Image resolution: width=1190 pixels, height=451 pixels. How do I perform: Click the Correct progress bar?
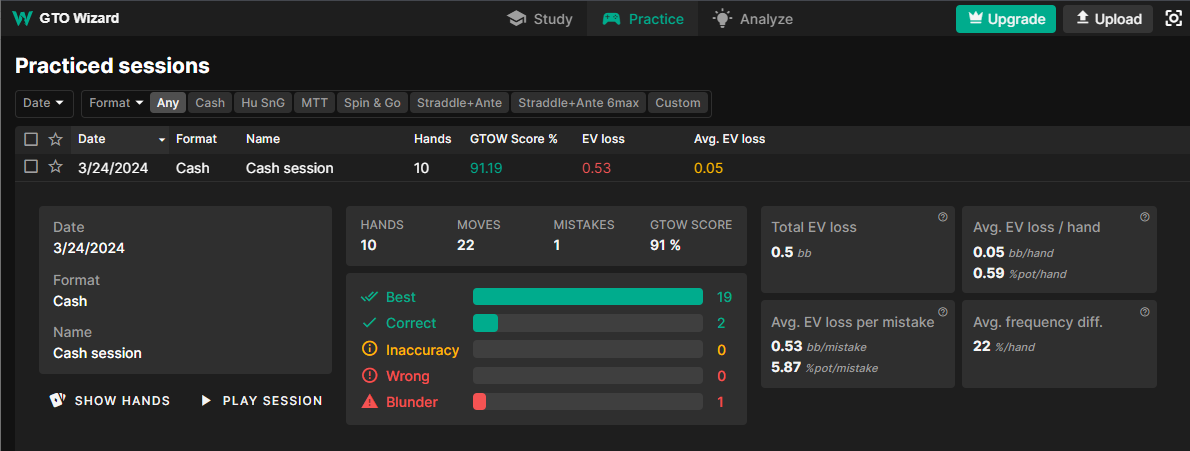pos(587,323)
